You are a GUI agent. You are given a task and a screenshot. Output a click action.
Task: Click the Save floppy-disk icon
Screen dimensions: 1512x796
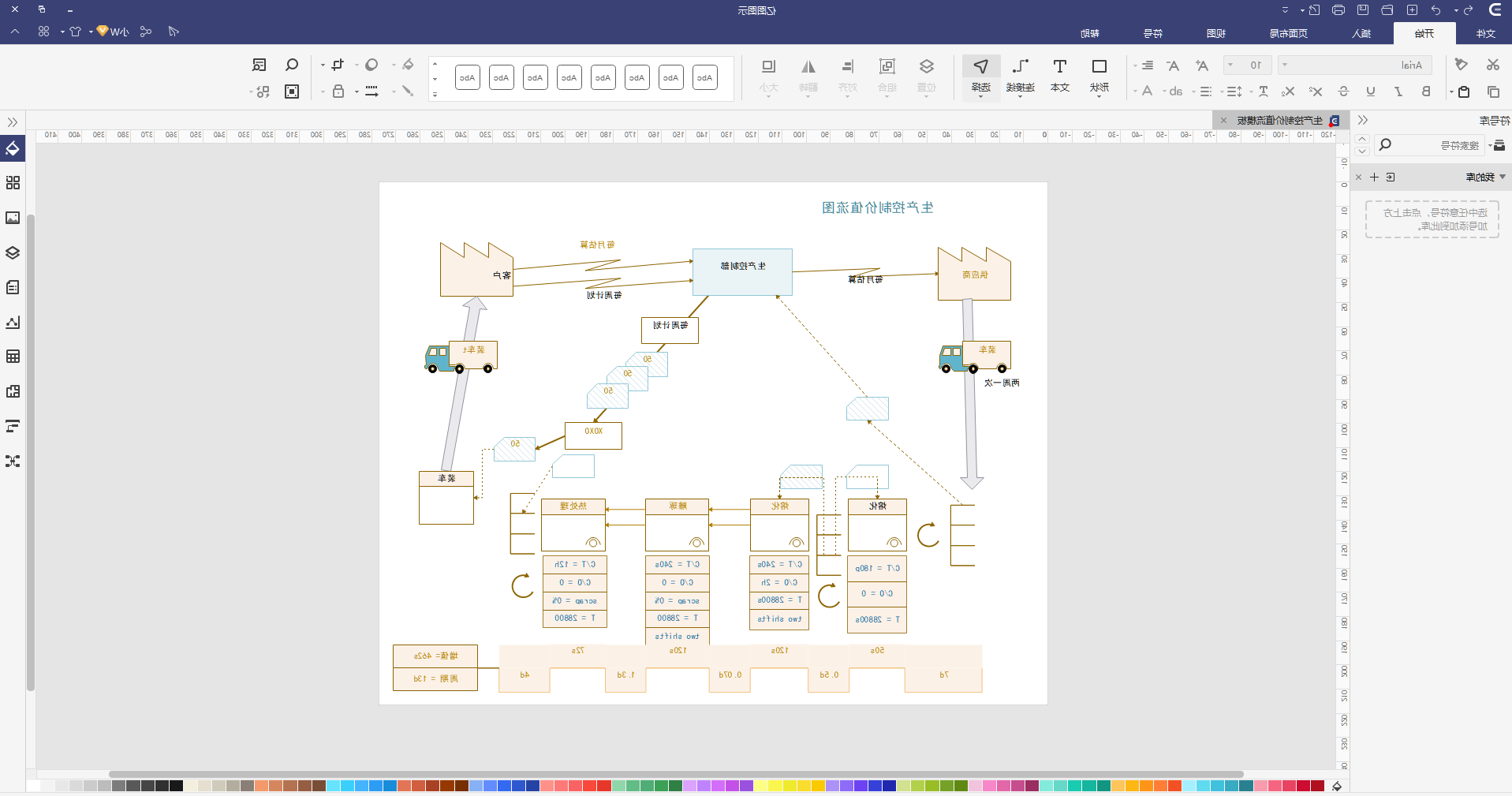[x=1363, y=10]
